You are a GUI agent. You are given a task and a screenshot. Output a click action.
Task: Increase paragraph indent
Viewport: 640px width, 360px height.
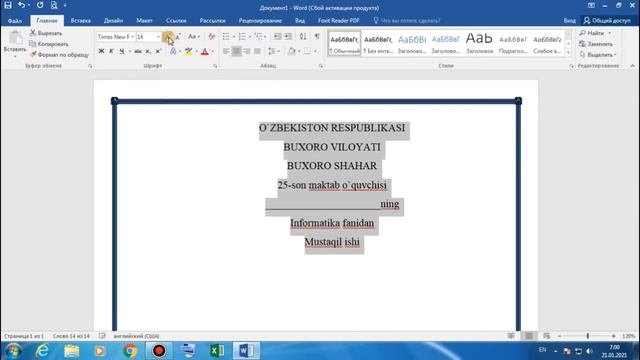(x=288, y=37)
